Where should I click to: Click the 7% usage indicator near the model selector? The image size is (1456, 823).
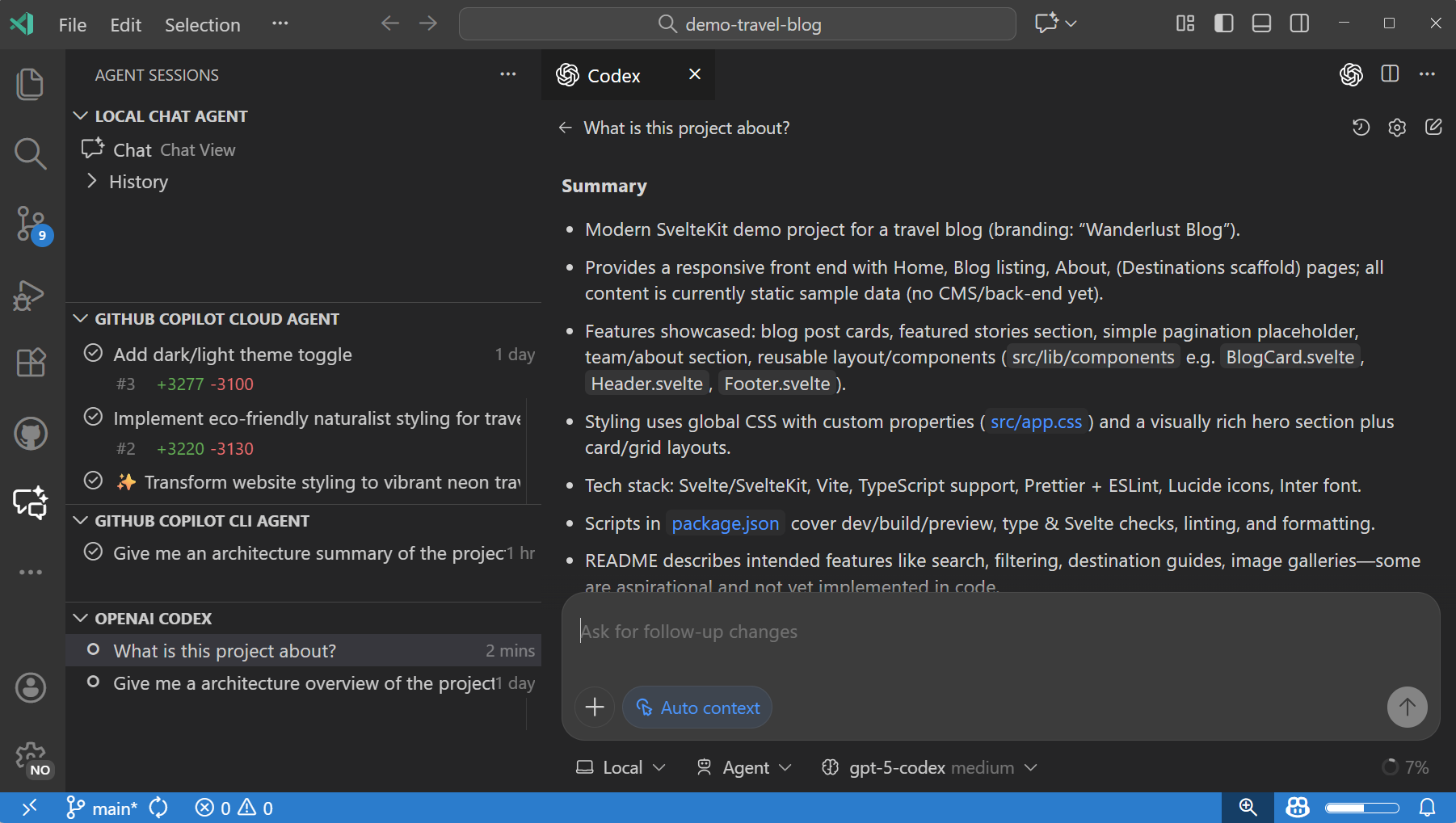pyautogui.click(x=1407, y=767)
